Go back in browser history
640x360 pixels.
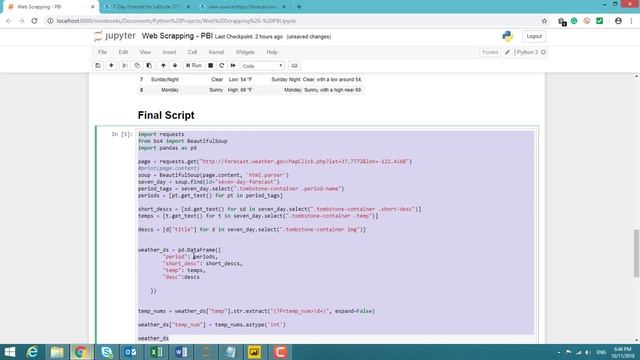tap(9, 21)
